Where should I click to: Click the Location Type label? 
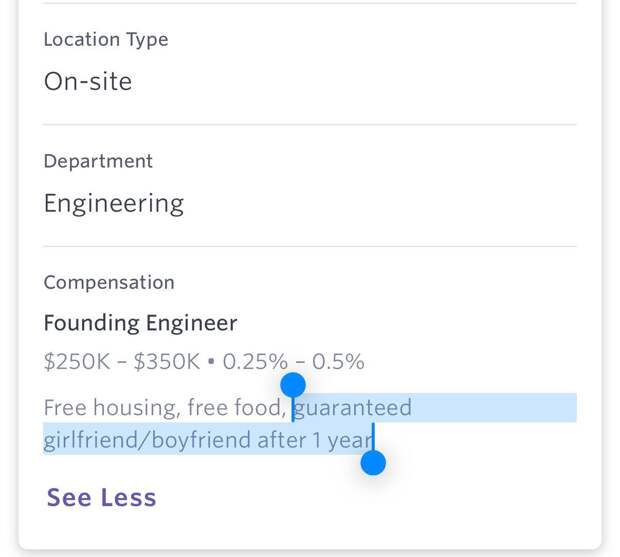tap(106, 40)
